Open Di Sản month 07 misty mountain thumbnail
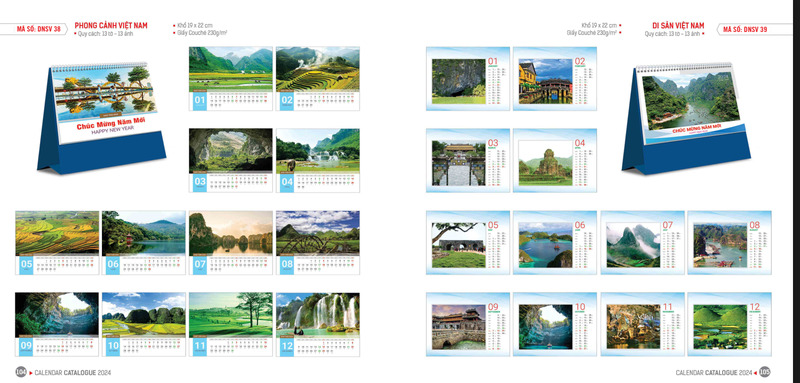The image size is (800, 383). (x=643, y=243)
